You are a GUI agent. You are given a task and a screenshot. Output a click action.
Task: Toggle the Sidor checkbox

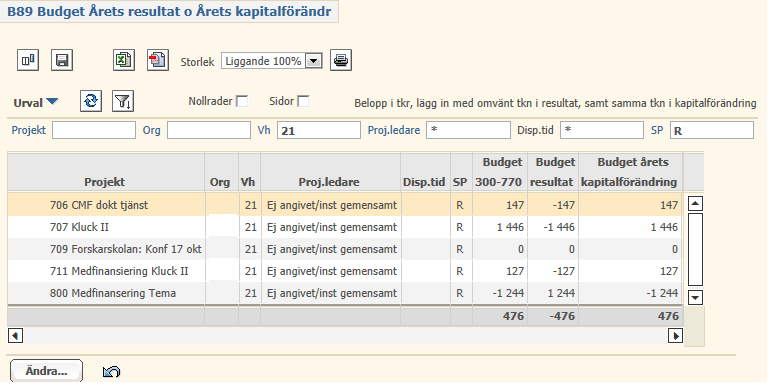[x=303, y=101]
